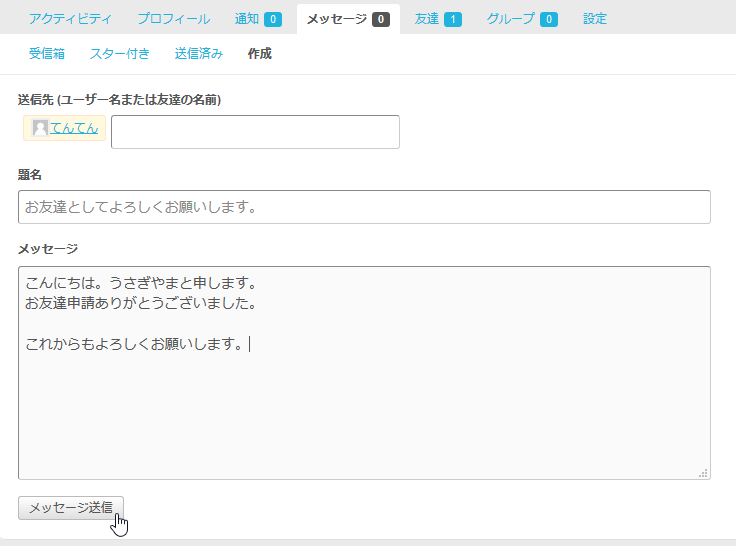Click the 通知 count badge
Viewport: 736px width, 546px height.
coord(273,19)
